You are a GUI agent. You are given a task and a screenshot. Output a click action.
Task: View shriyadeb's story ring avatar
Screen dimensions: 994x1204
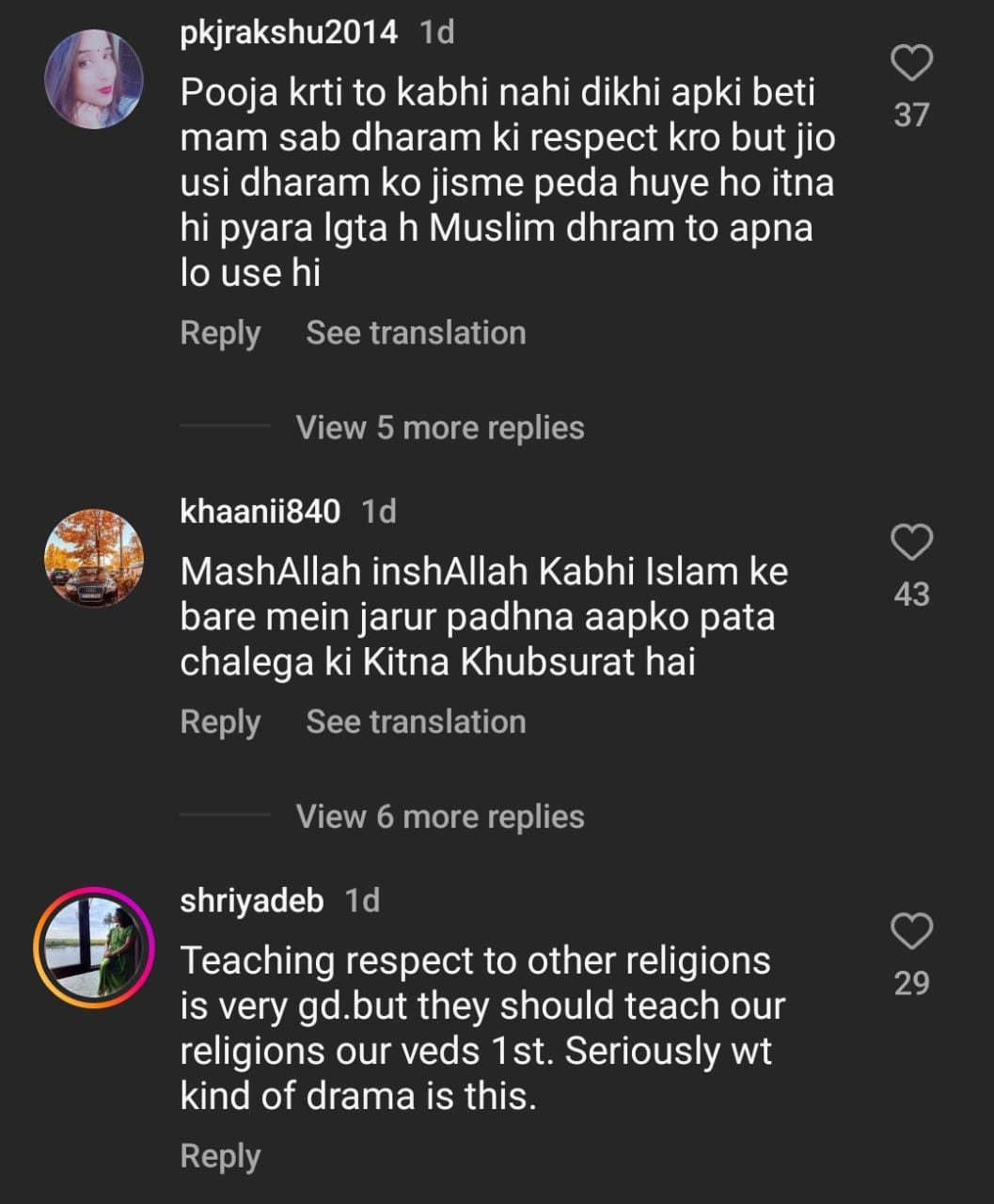(94, 947)
